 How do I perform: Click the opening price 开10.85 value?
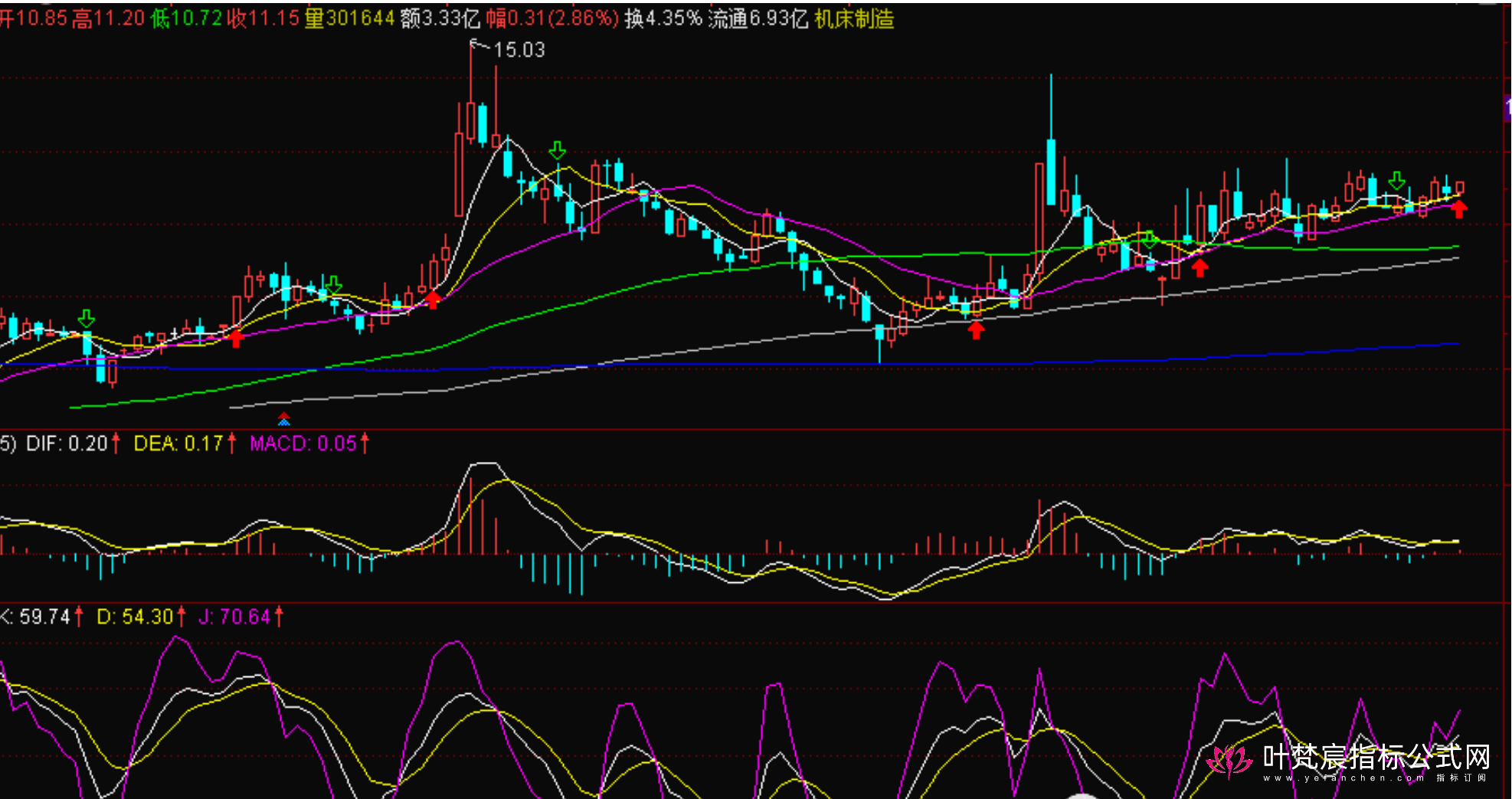[34, 18]
